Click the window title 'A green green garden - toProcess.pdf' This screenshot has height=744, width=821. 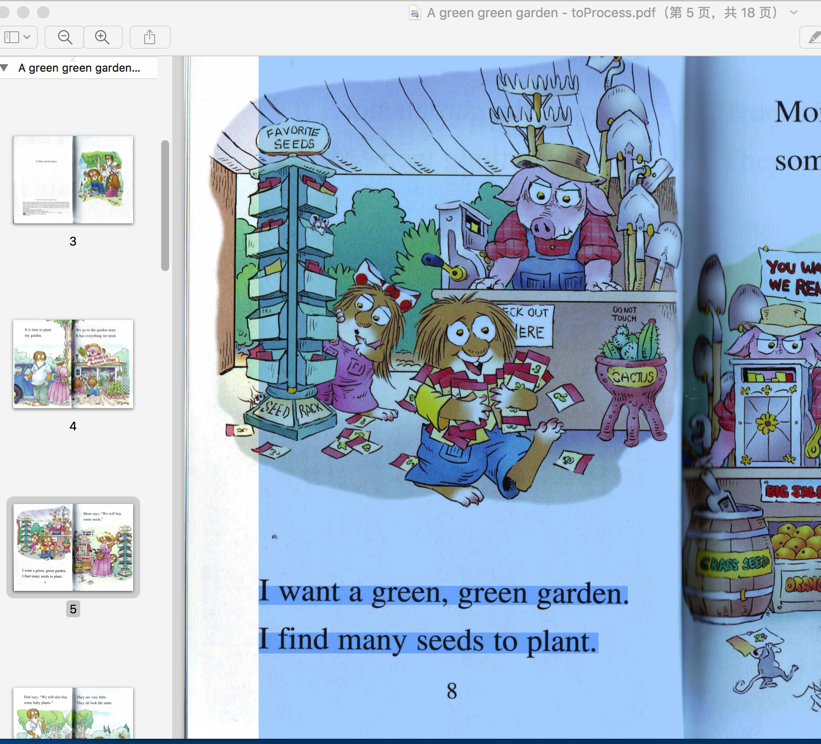541,13
